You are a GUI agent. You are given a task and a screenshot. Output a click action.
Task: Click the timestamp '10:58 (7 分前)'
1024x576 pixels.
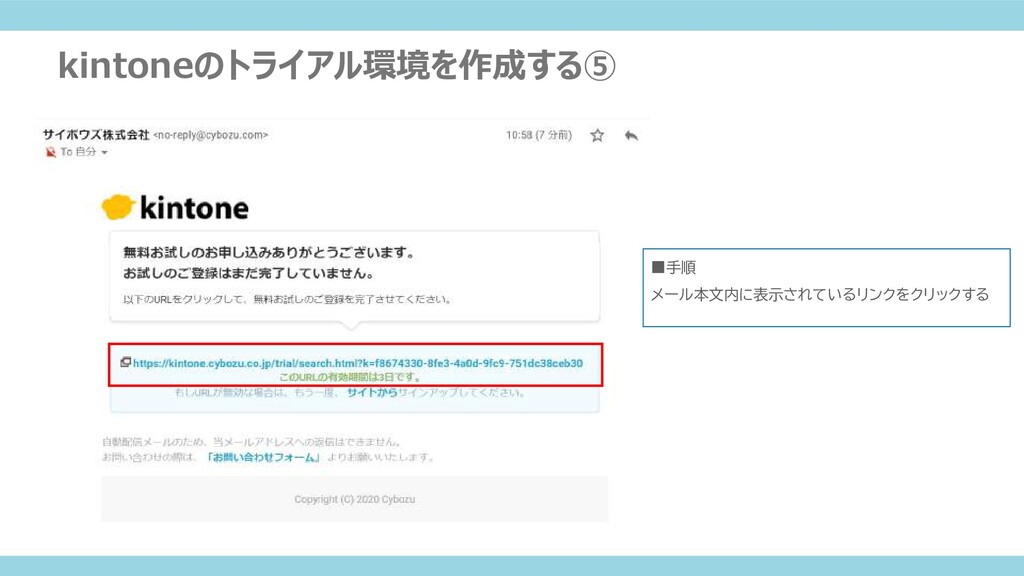click(x=539, y=135)
